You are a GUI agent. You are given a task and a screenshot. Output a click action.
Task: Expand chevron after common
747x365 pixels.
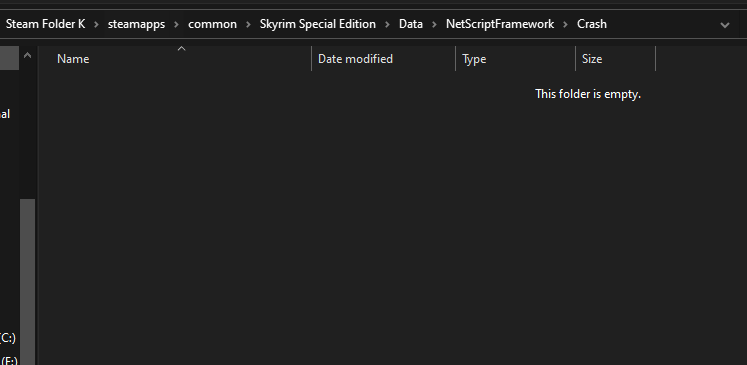[248, 24]
